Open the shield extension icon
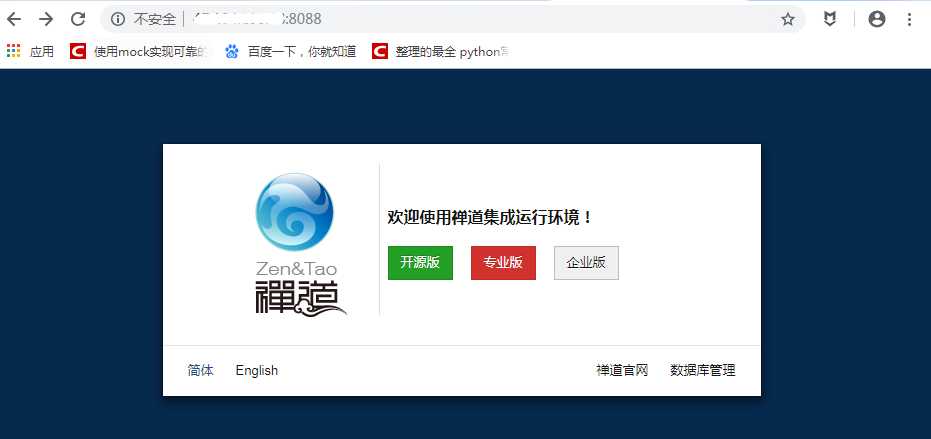Screen dimensions: 931x439 (x=830, y=20)
